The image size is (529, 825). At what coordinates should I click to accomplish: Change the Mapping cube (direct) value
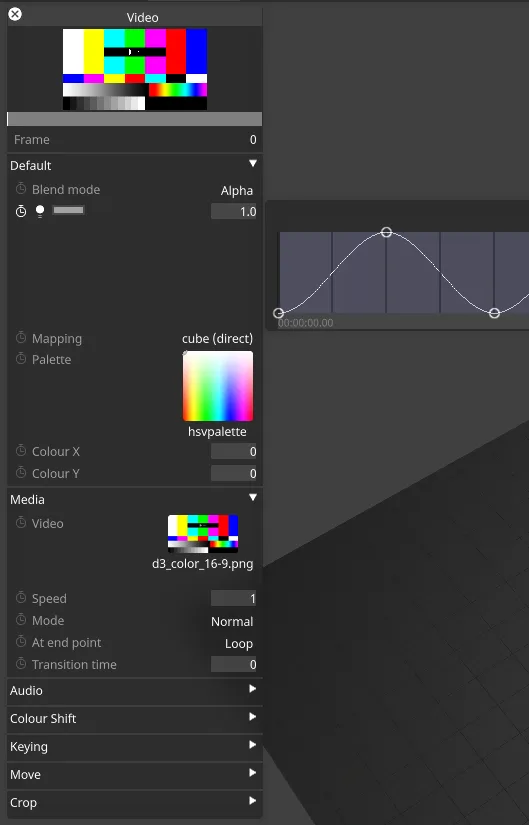(217, 339)
